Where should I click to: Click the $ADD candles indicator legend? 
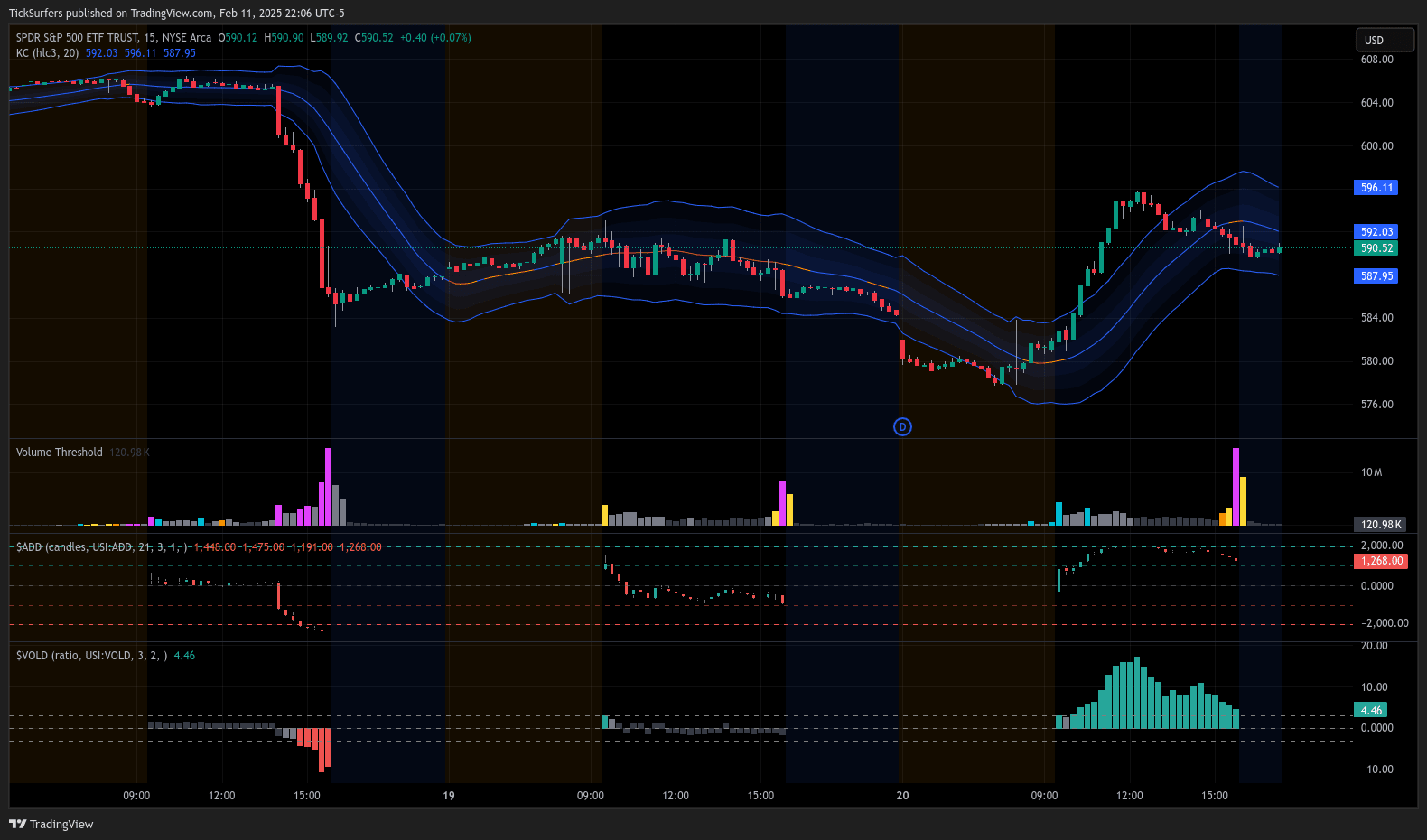coord(103,547)
